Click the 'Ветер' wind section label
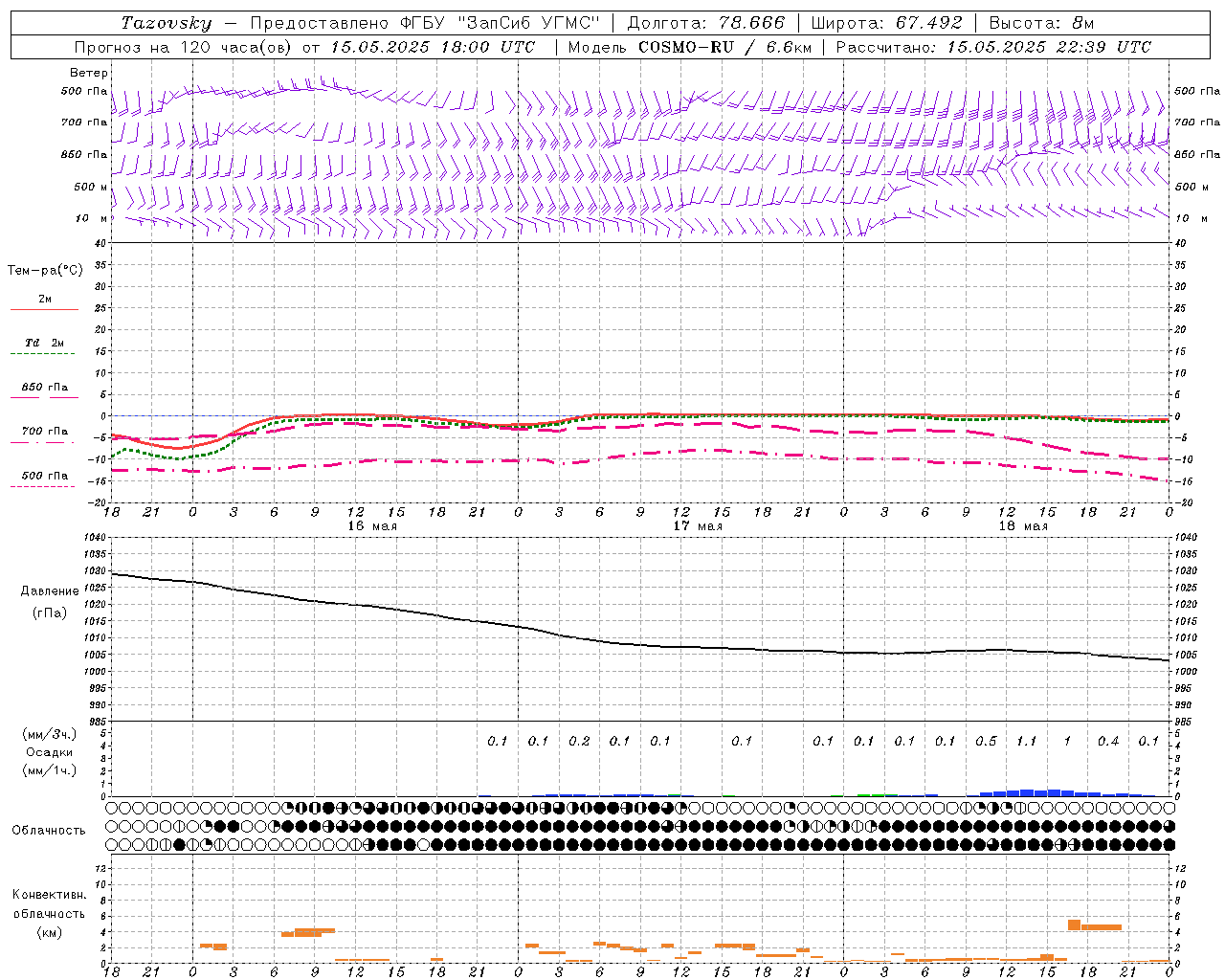1225x980 pixels. [89, 73]
